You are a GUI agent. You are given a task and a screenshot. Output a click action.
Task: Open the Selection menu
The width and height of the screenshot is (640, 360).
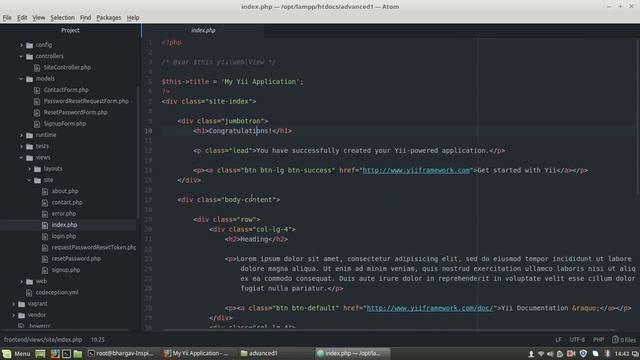(x=62, y=18)
